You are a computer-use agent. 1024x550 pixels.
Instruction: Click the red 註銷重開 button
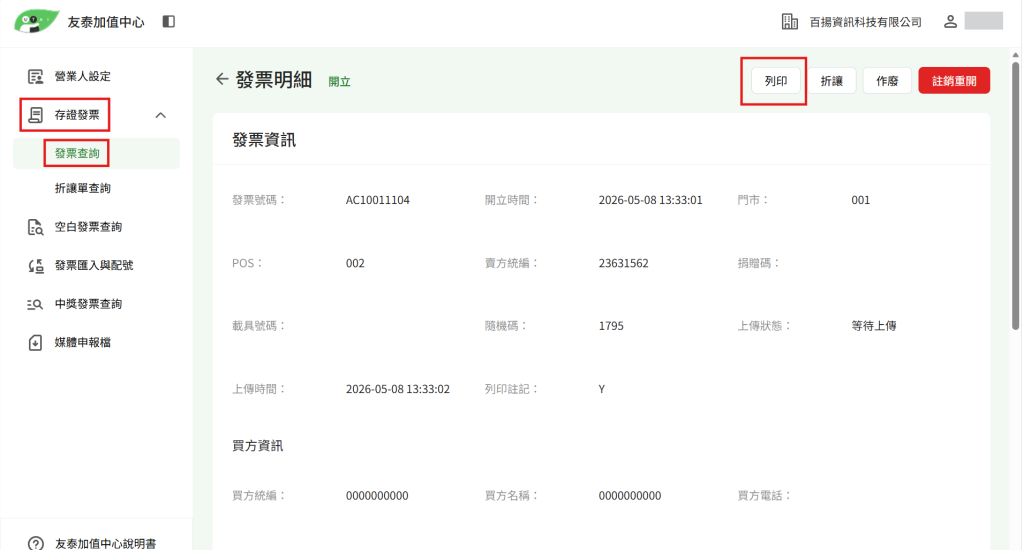[954, 81]
